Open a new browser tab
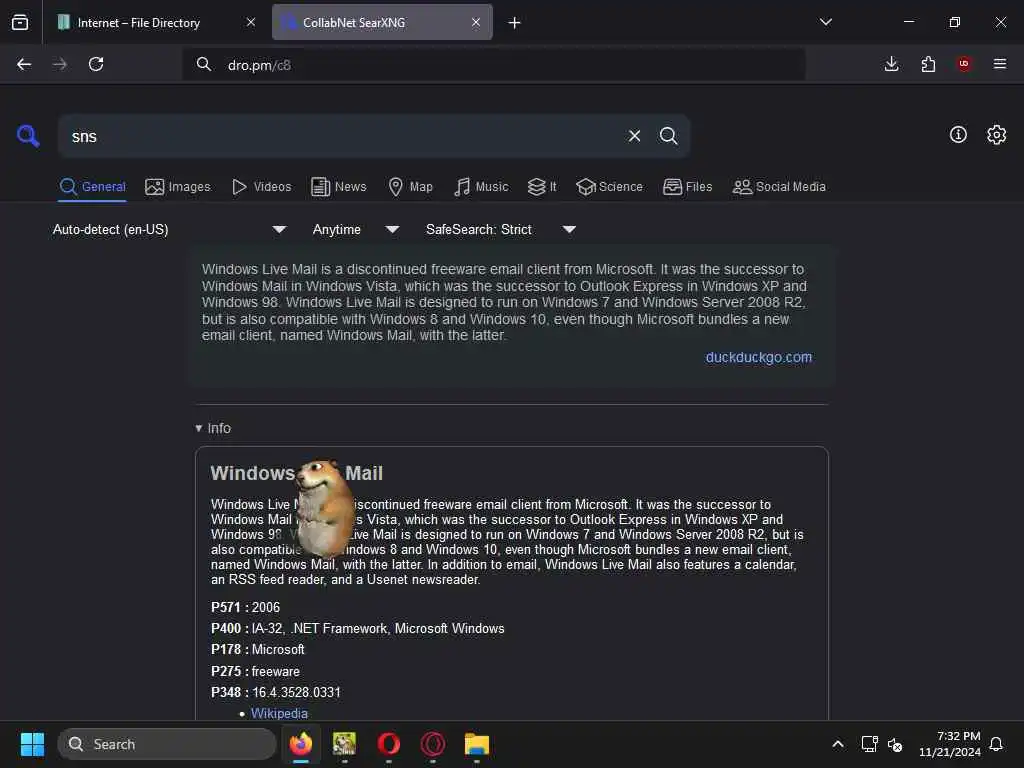 514,23
